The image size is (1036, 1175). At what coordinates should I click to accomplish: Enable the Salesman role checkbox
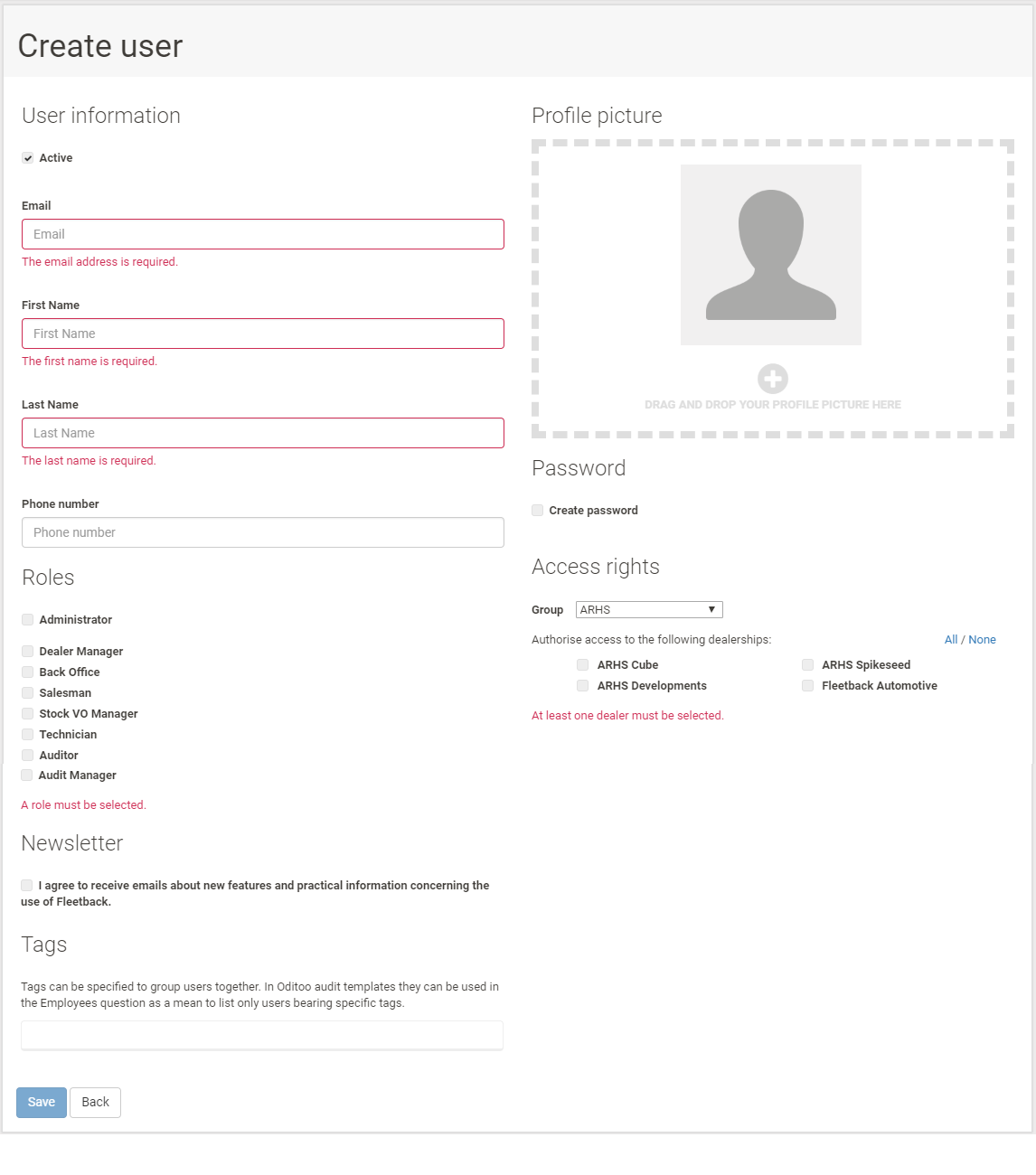27,692
